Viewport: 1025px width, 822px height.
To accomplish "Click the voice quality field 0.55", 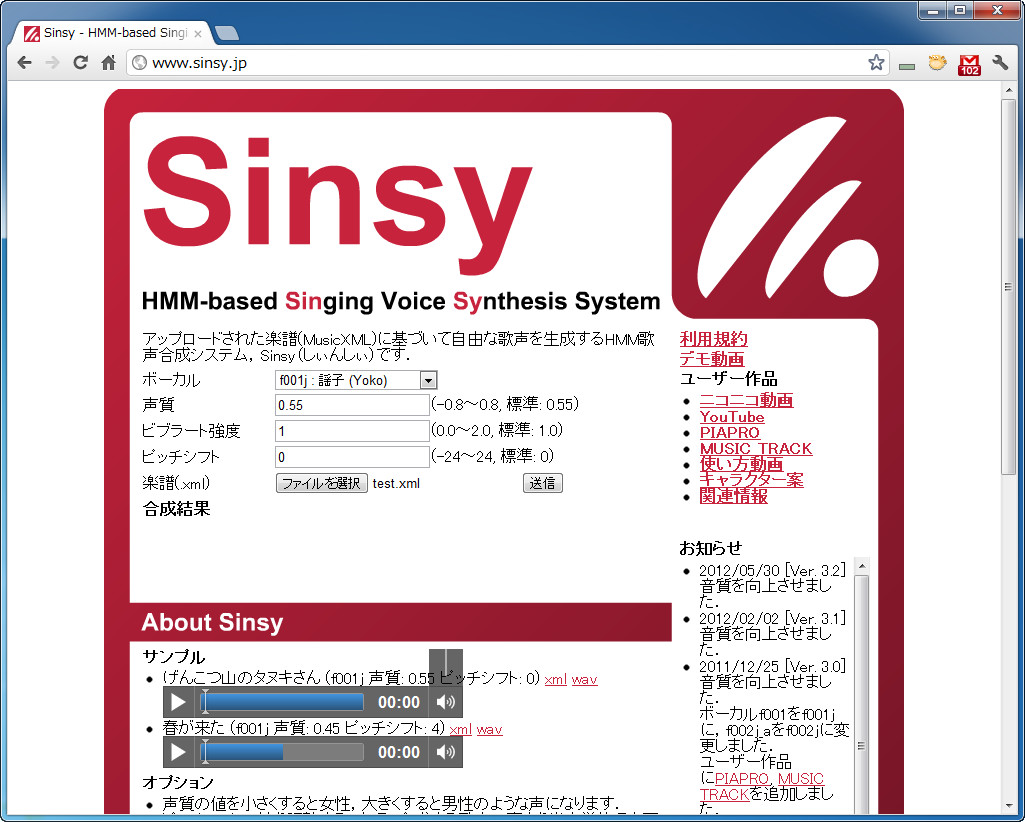I will coord(352,405).
